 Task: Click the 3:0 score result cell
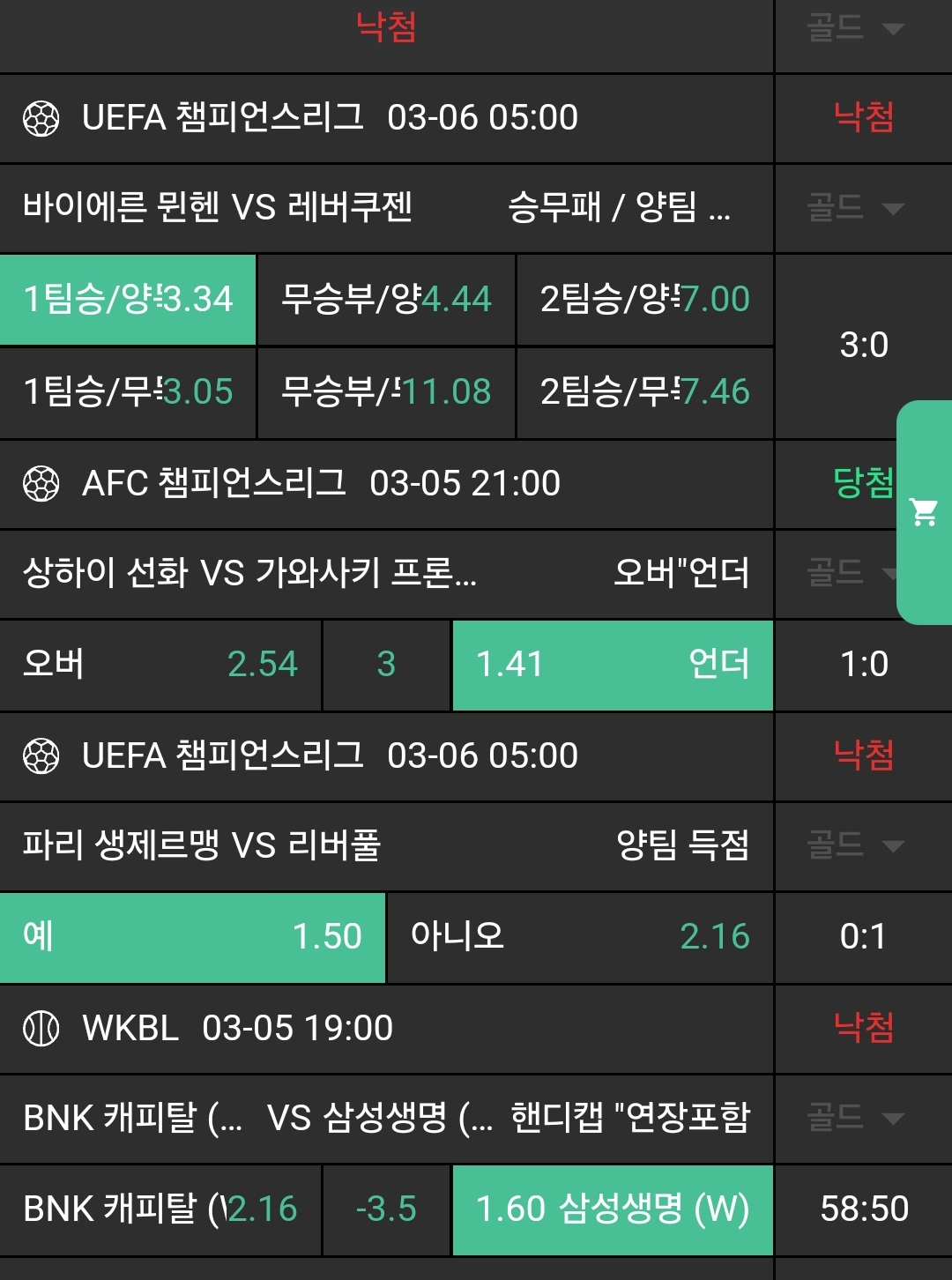coord(864,346)
